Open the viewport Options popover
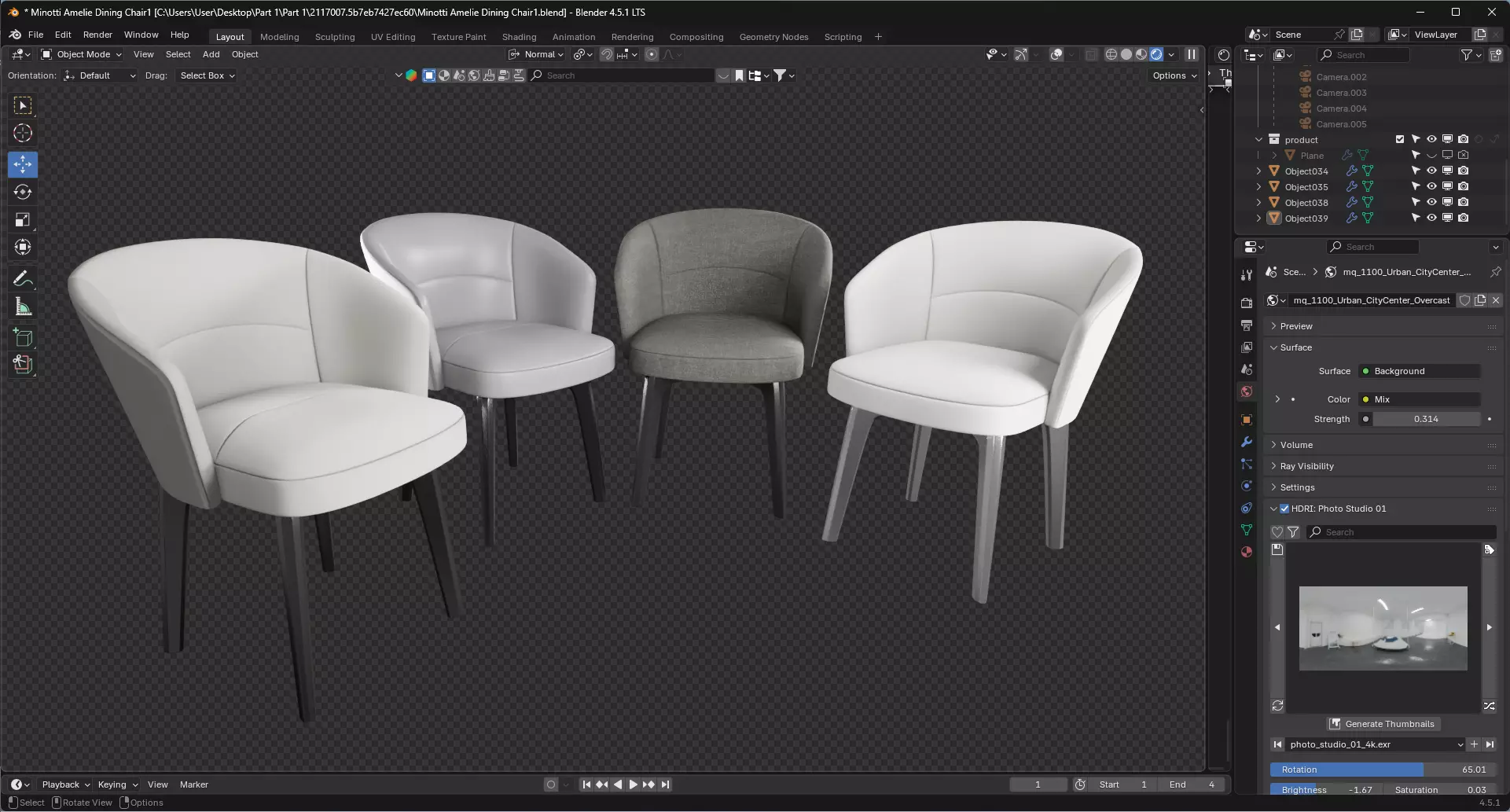This screenshot has height=812, width=1510. pyautogui.click(x=1174, y=75)
